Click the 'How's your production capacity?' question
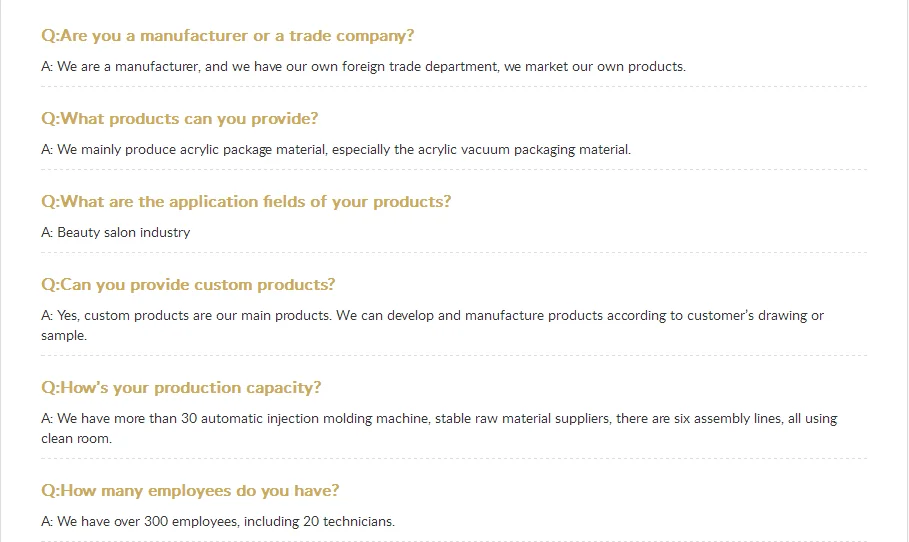The image size is (909, 542). [181, 388]
